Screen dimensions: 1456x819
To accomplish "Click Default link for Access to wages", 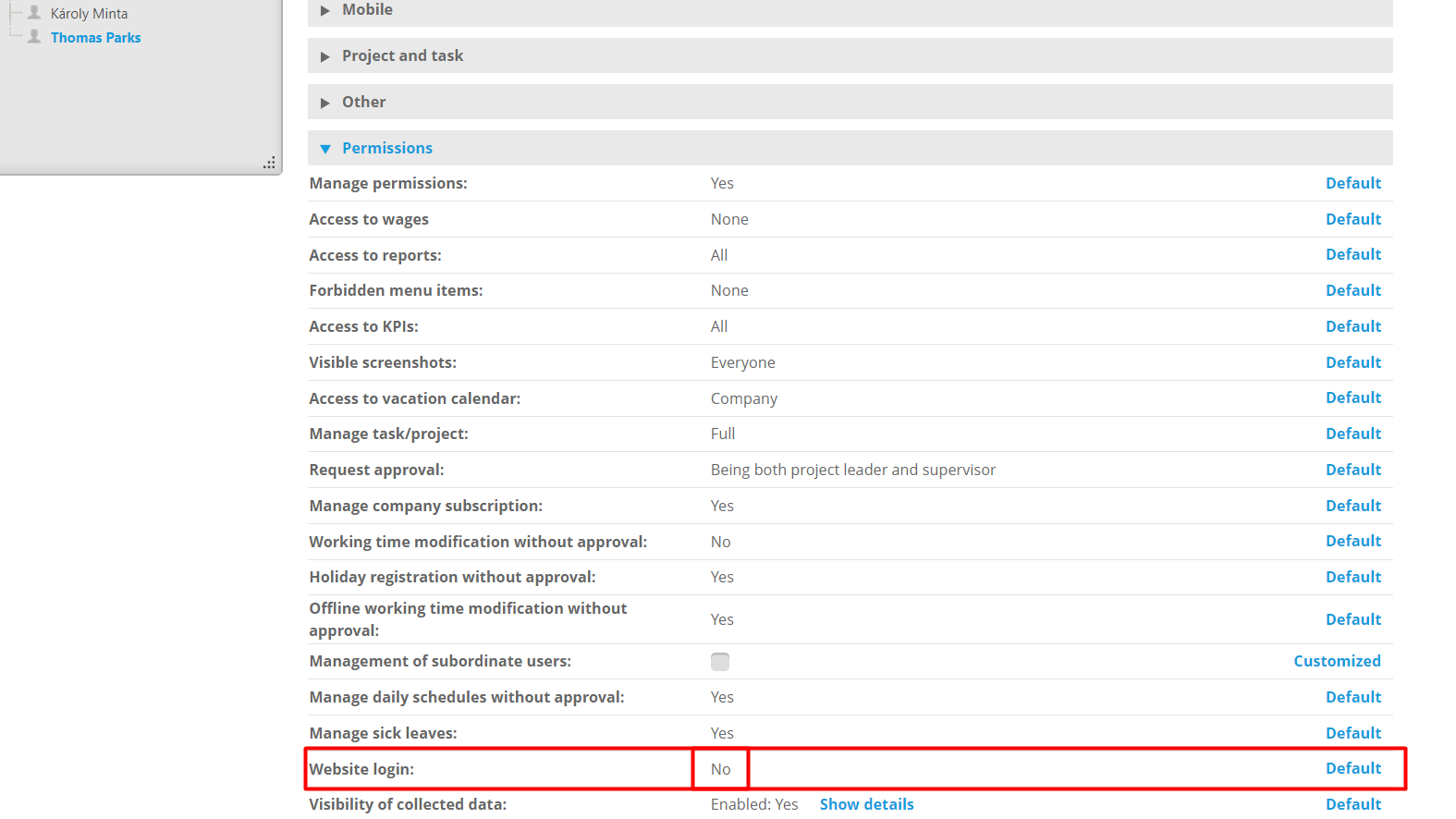I will [x=1352, y=219].
